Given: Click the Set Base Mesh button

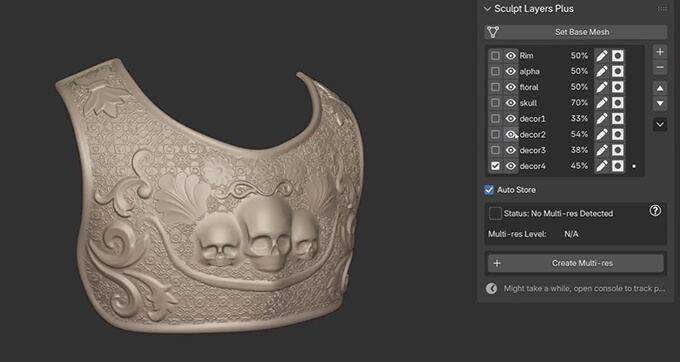Looking at the screenshot, I should point(575,32).
